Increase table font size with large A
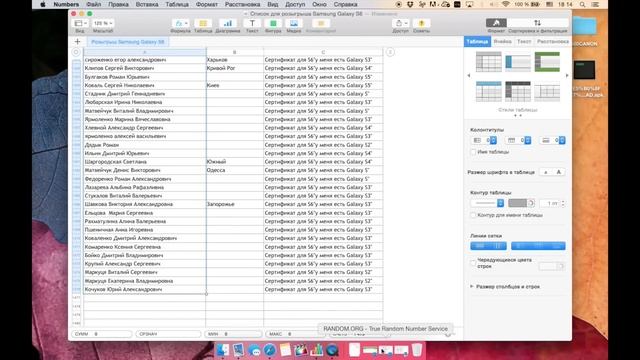The height and width of the screenshot is (360, 640). tap(559, 172)
